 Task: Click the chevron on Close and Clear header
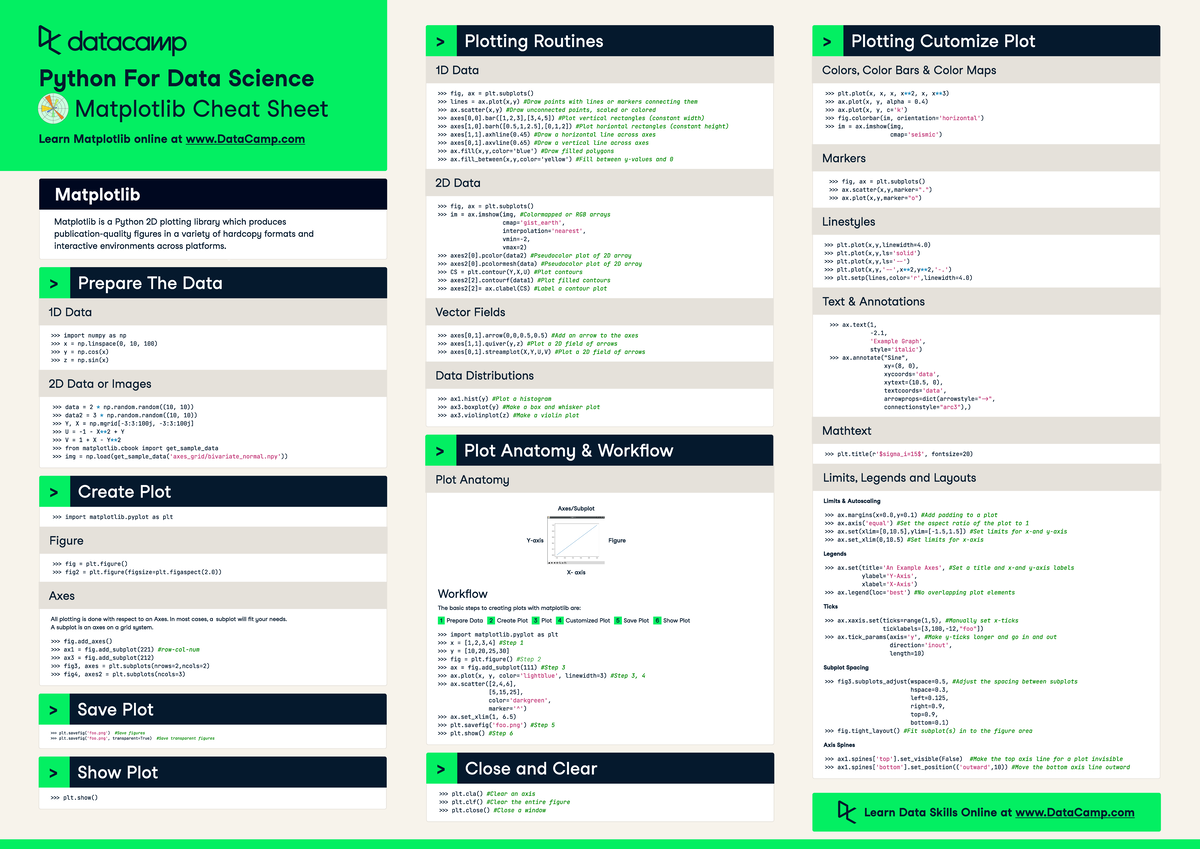pyautogui.click(x=441, y=767)
